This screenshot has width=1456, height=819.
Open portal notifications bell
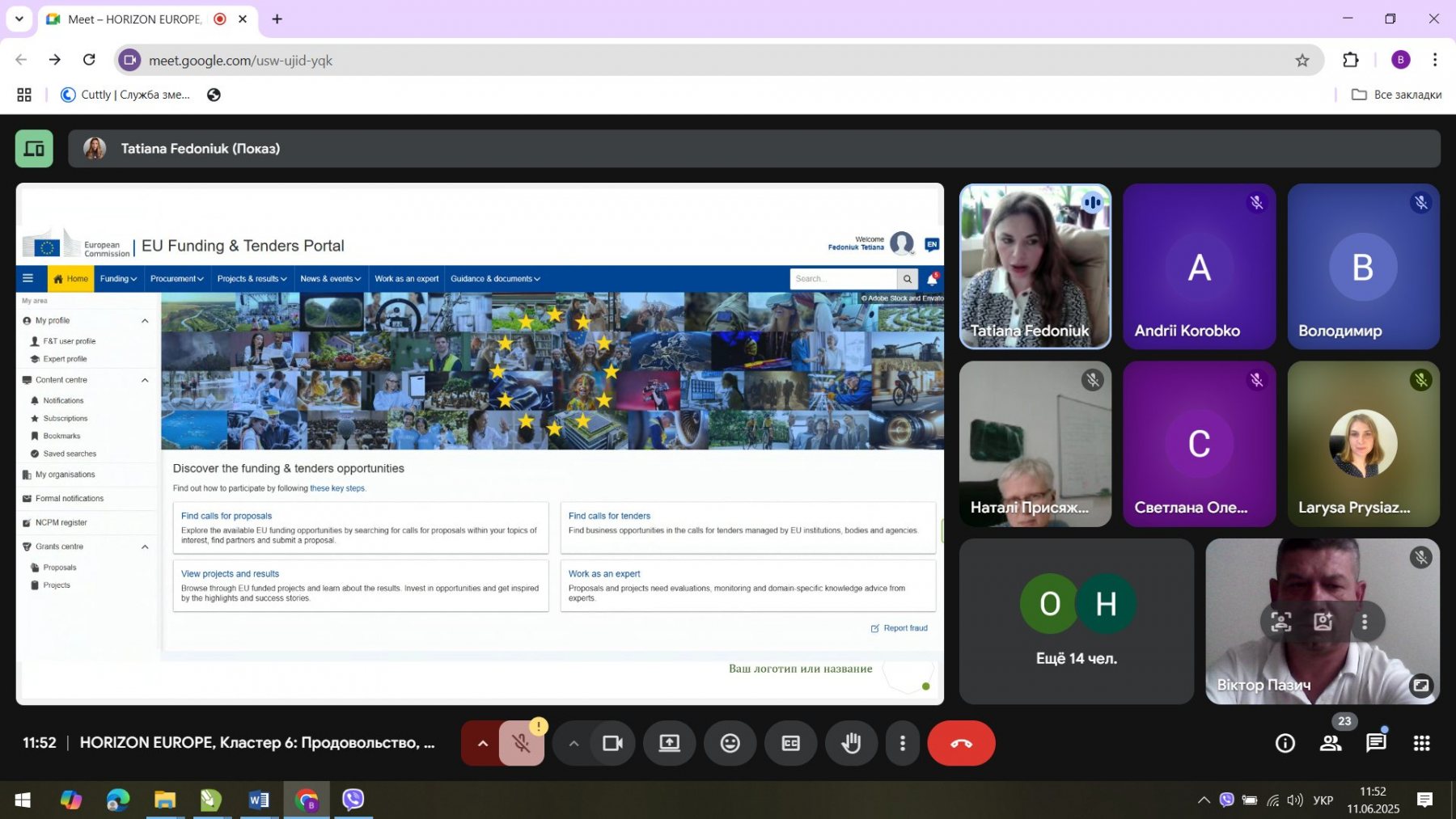coord(933,279)
